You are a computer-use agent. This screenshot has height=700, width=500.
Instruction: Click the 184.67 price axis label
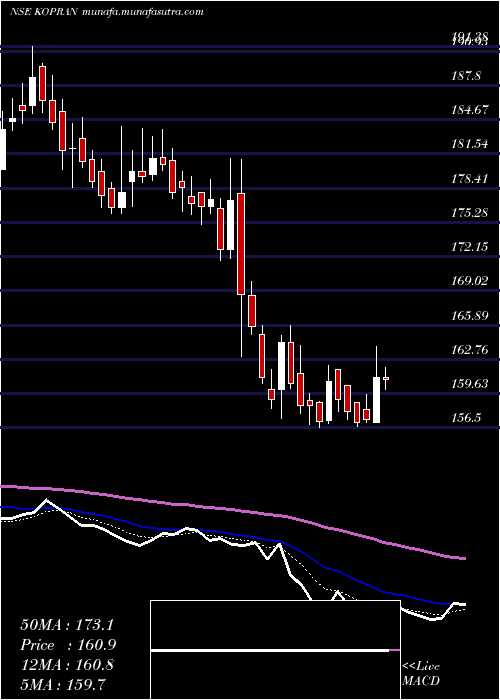469,110
